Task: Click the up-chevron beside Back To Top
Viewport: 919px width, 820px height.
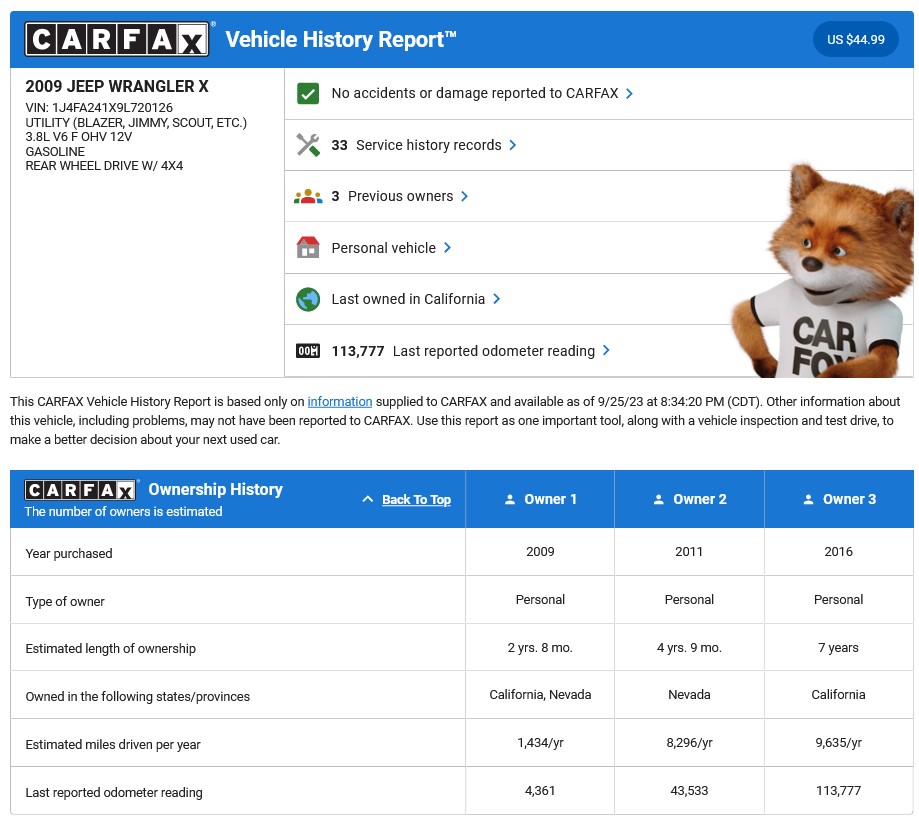Action: click(367, 499)
